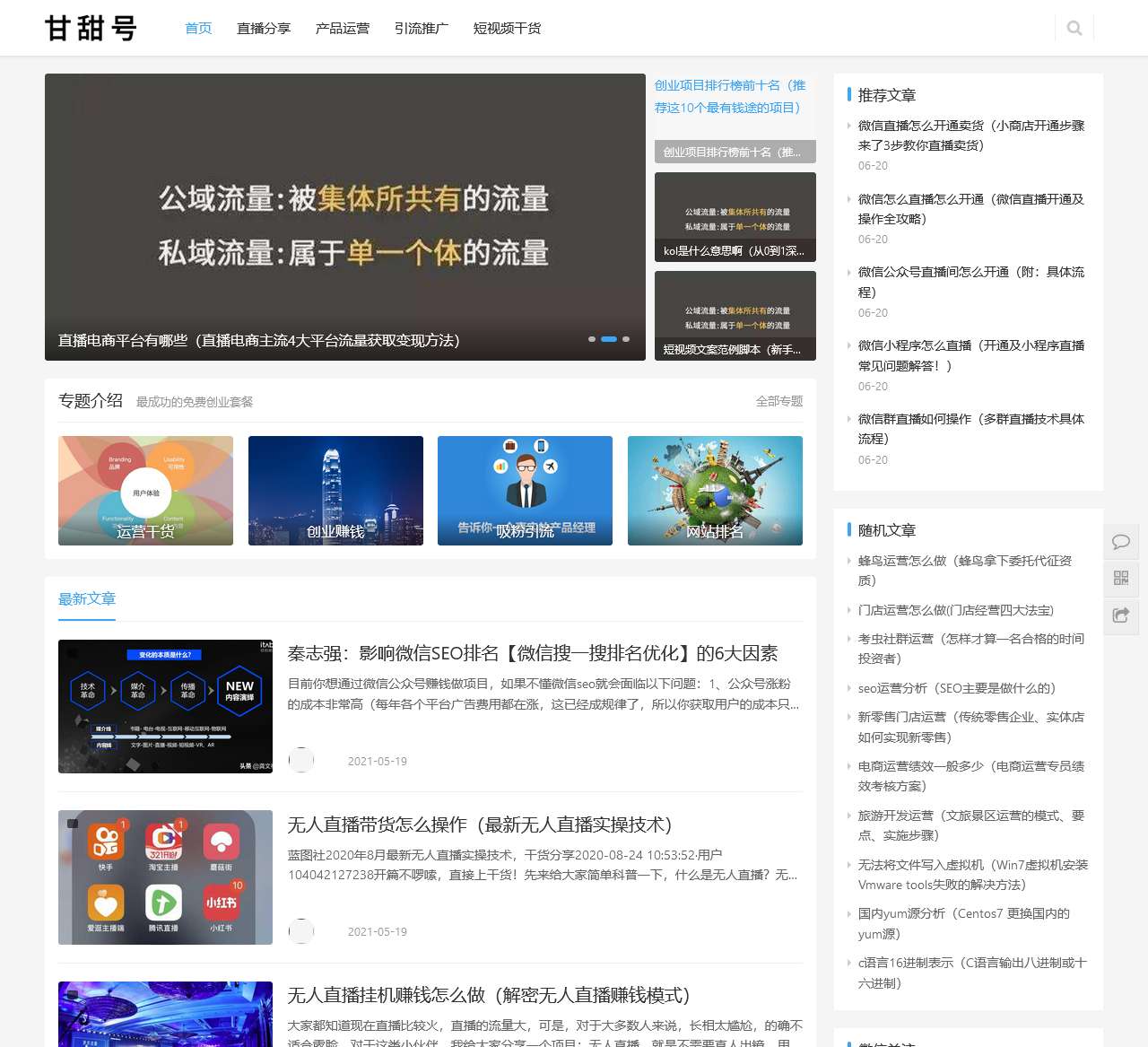Open the kol是什么意思啊 side thumbnail
Viewport: 1148px width, 1047px height.
pyautogui.click(x=735, y=217)
